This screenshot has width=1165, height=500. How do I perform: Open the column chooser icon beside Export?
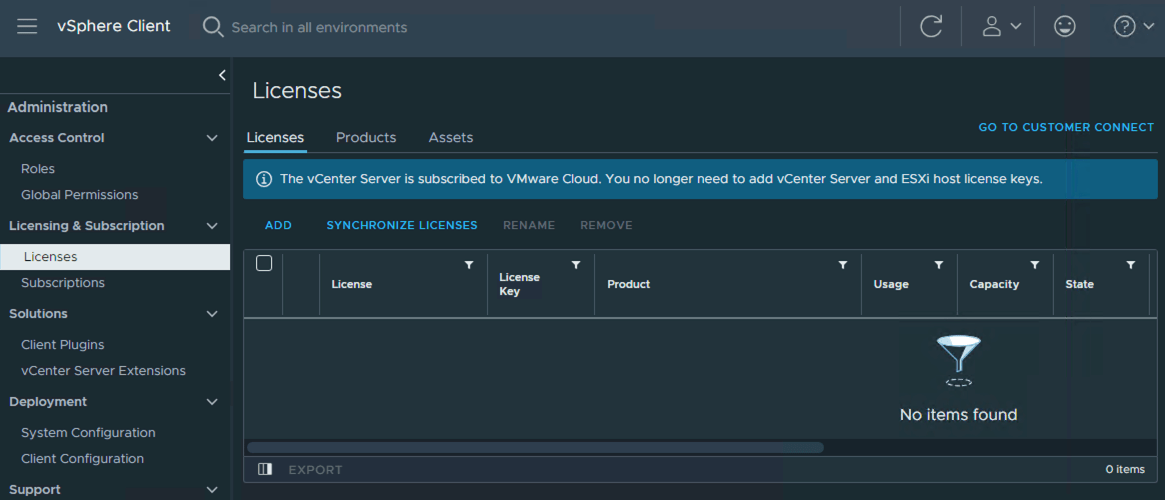tap(265, 469)
